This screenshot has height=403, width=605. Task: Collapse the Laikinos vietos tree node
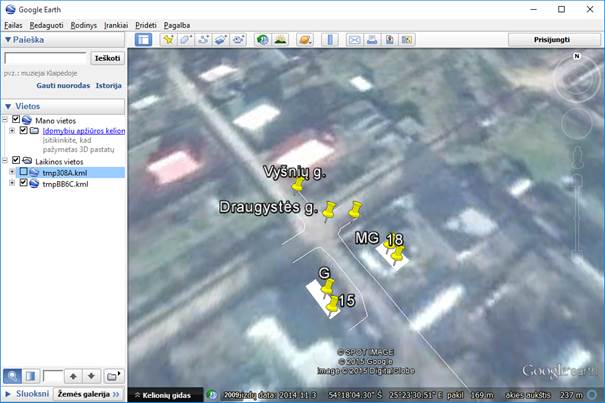tap(5, 160)
